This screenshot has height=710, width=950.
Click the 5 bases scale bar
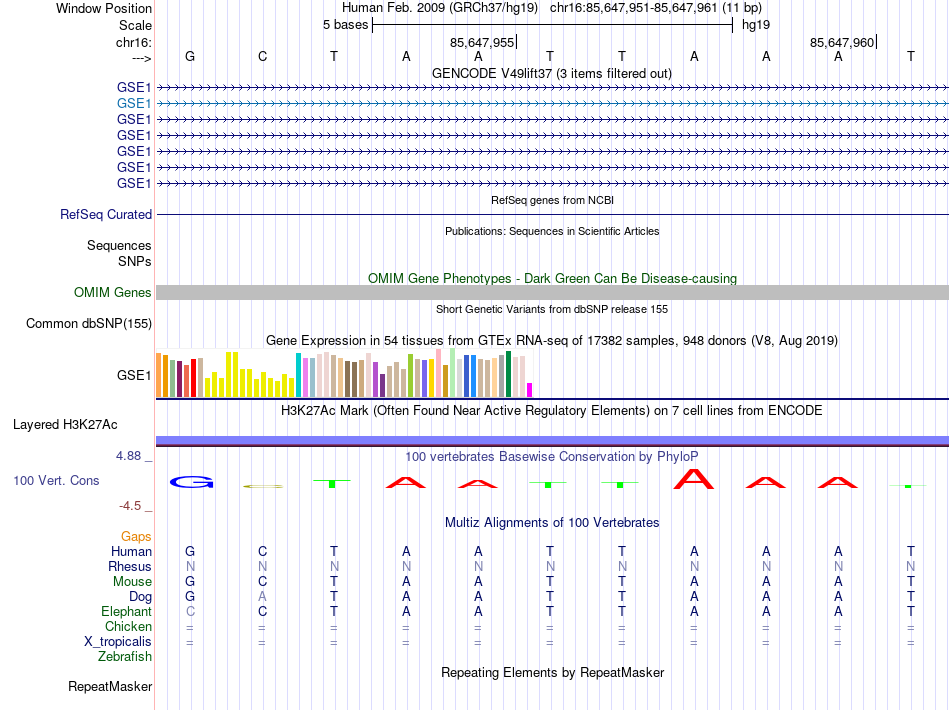point(553,25)
